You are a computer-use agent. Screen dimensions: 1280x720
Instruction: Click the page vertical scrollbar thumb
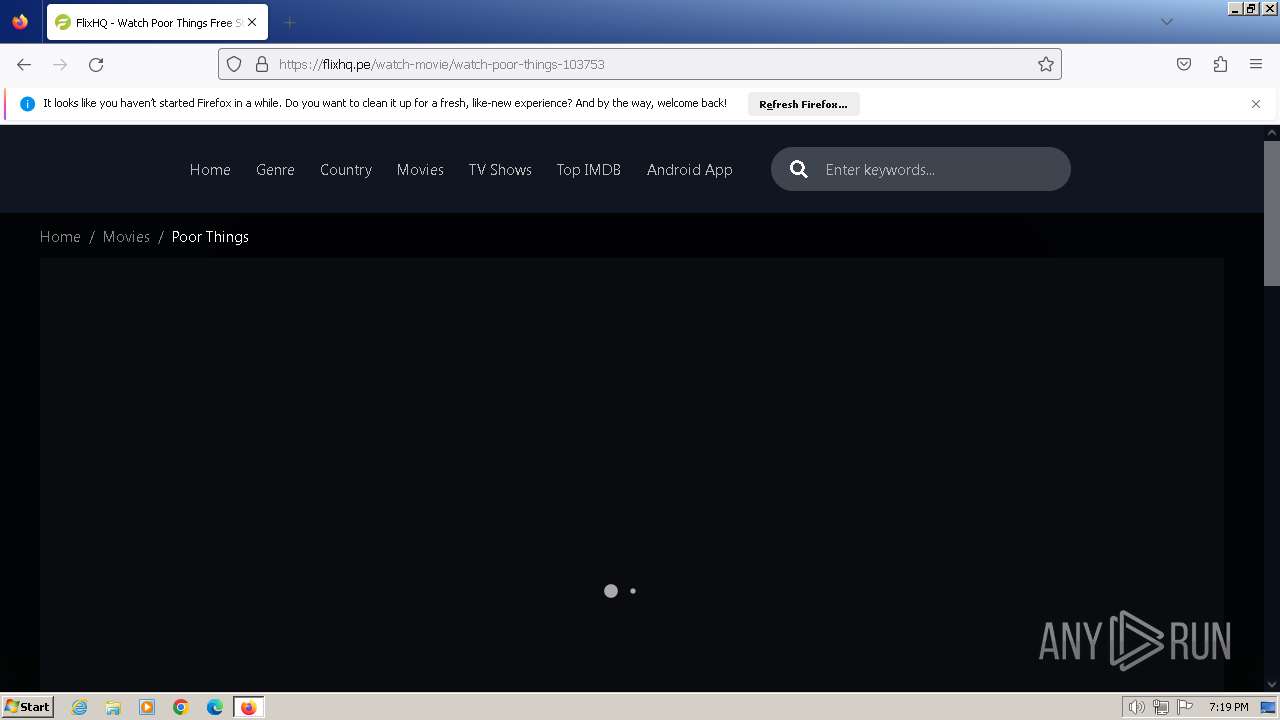1272,213
